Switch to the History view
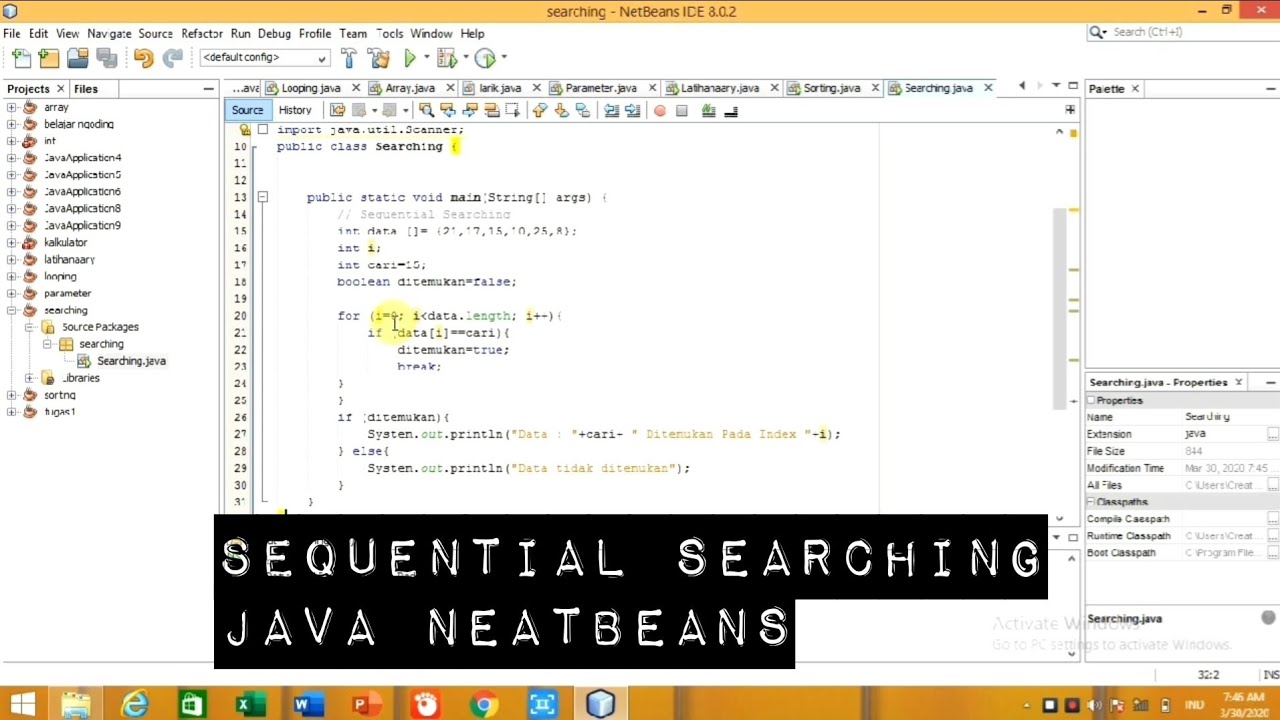This screenshot has height=720, width=1280. 295,110
